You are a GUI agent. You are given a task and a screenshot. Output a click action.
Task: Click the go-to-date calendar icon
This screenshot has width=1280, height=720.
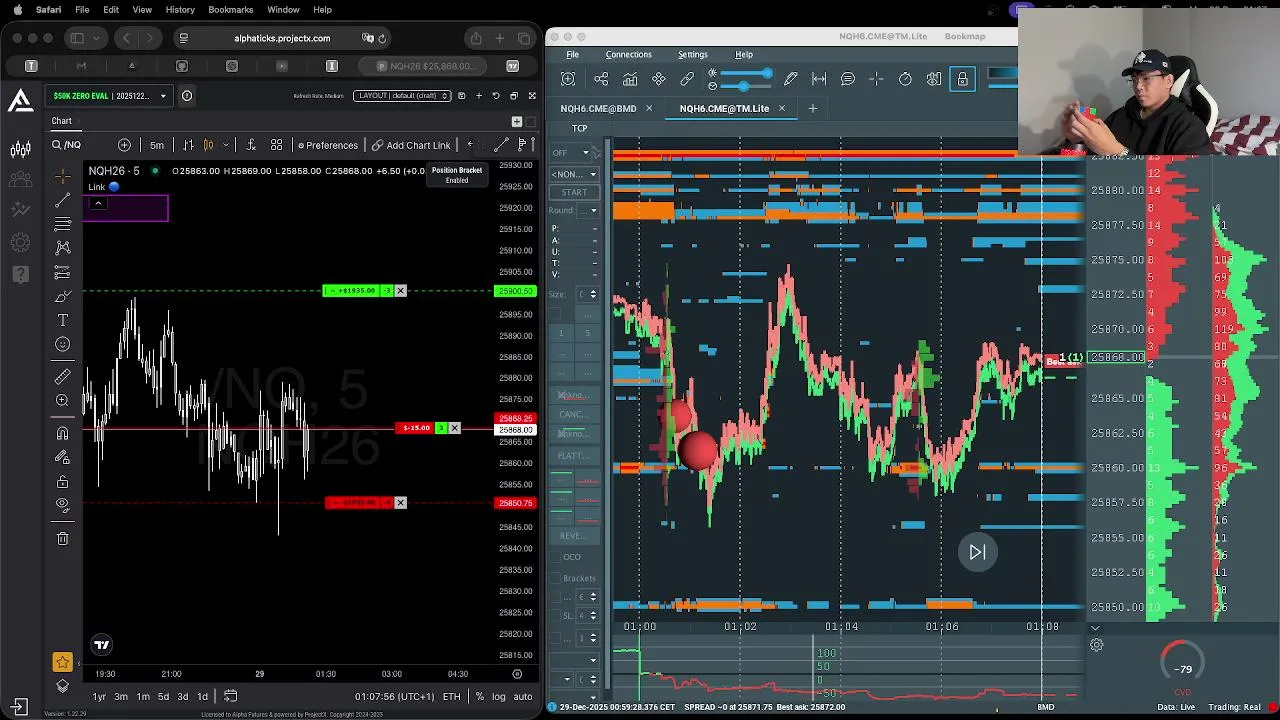pos(230,696)
